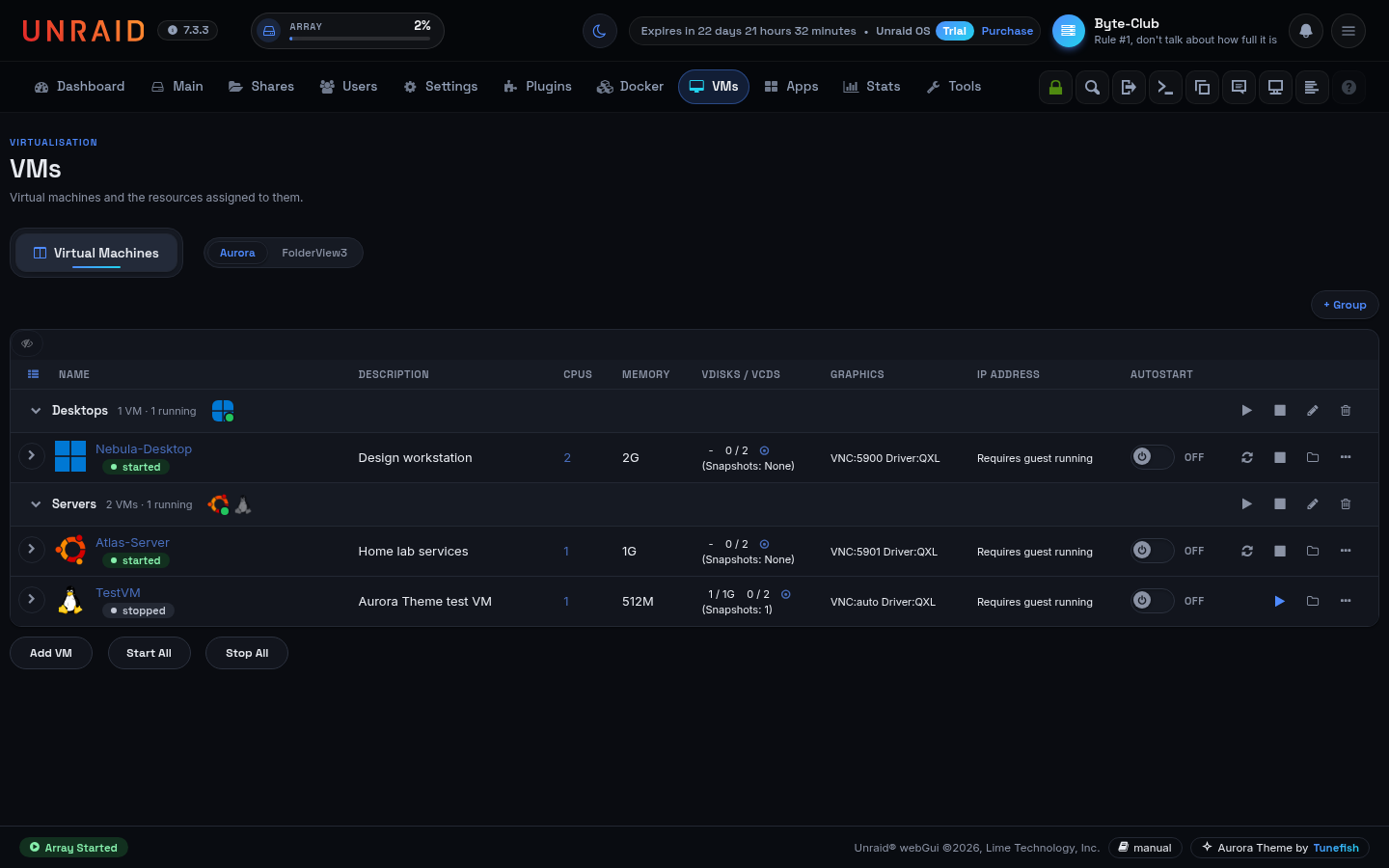The width and height of the screenshot is (1389, 868).
Task: Expand Atlas-Server row details
Action: (31, 549)
